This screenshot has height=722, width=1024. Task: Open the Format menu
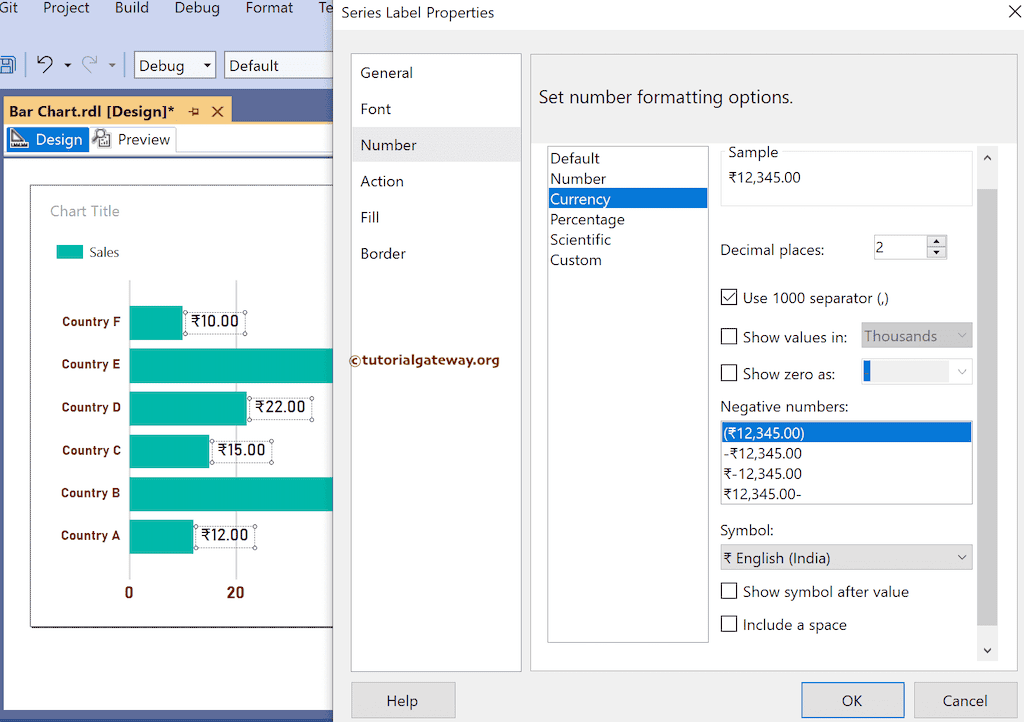click(x=268, y=8)
